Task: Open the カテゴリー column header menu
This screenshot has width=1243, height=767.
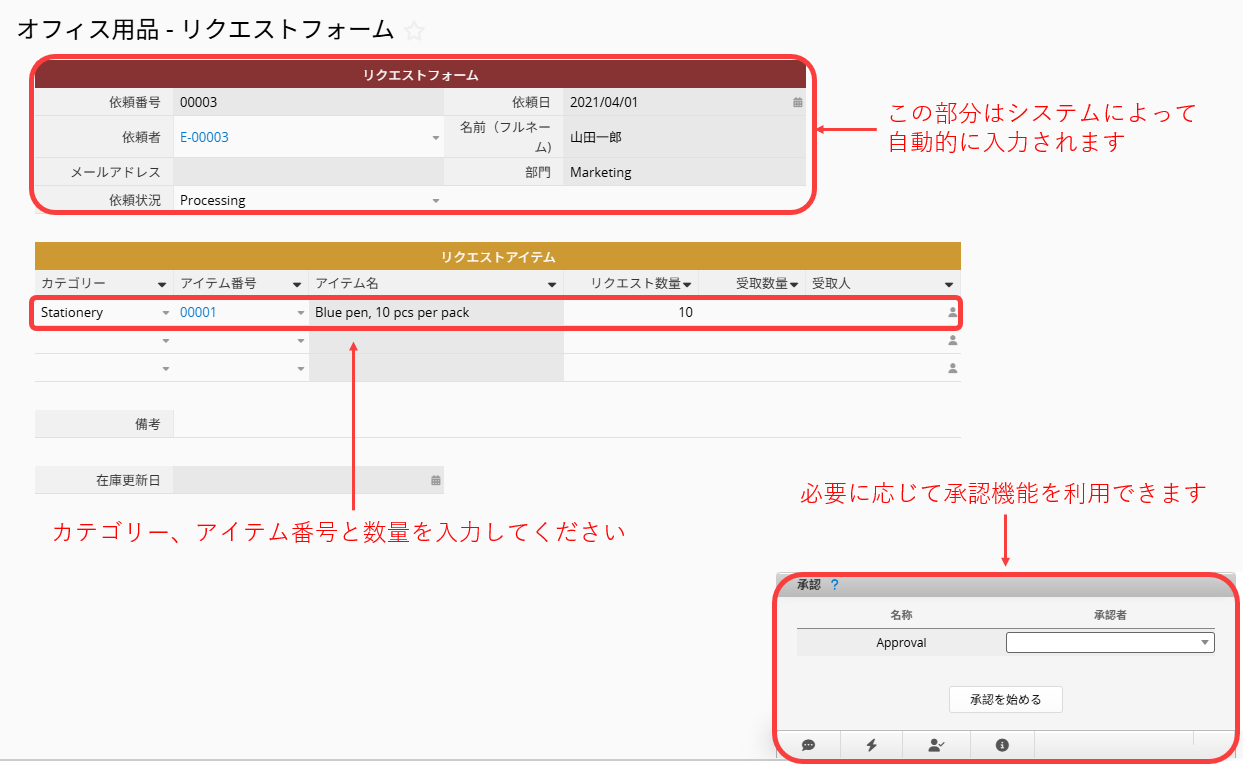Action: click(x=162, y=285)
